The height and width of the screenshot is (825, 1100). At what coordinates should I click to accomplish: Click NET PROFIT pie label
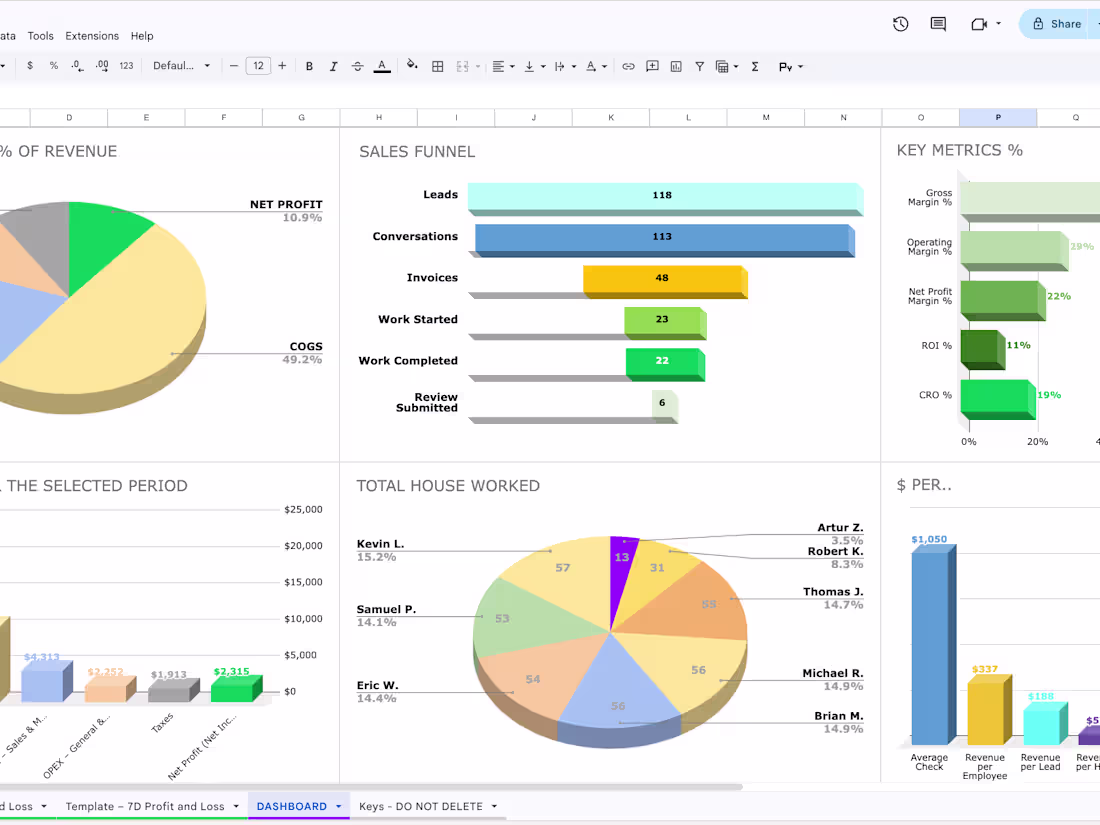(x=286, y=204)
